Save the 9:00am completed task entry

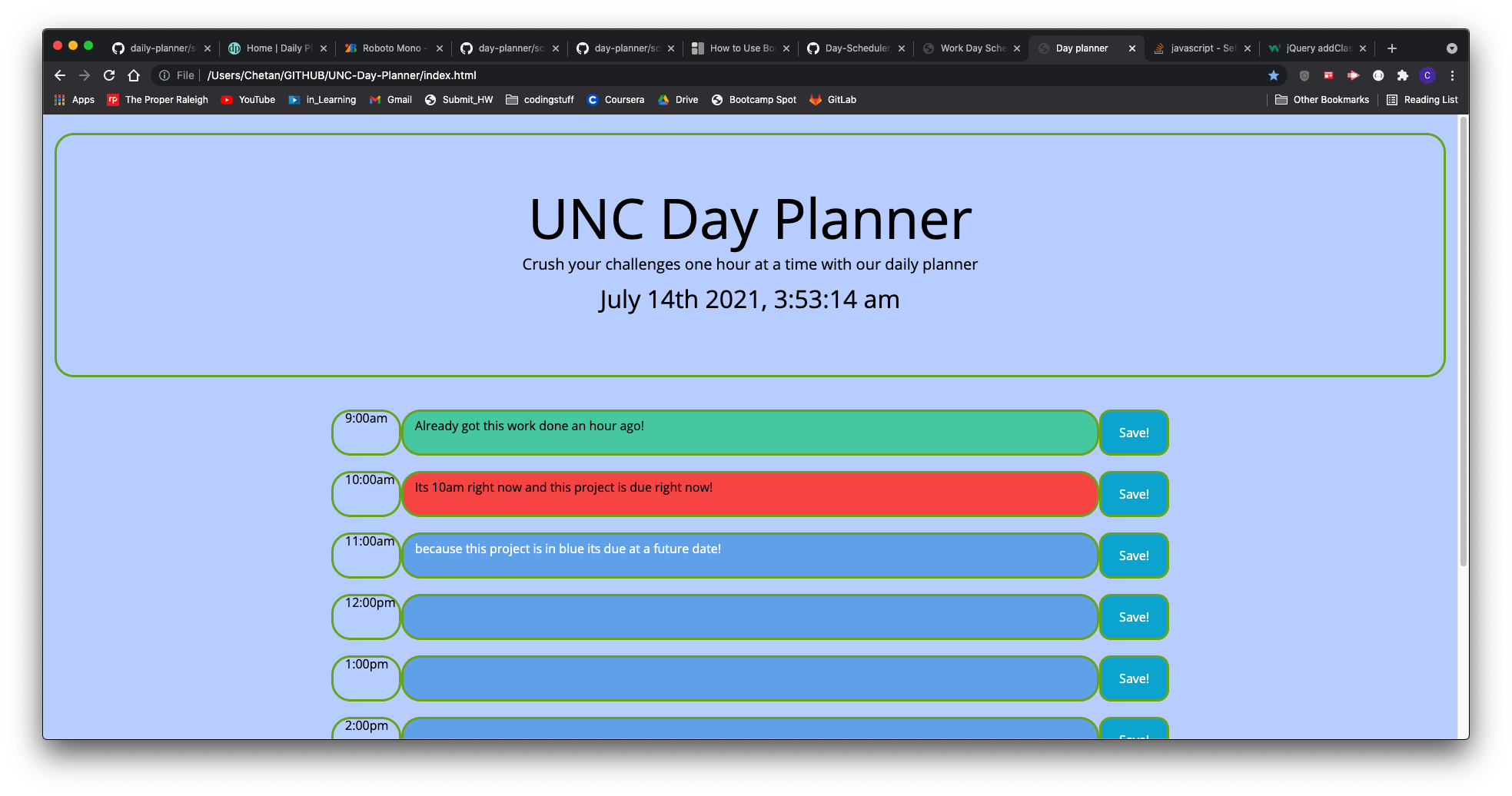(x=1134, y=433)
